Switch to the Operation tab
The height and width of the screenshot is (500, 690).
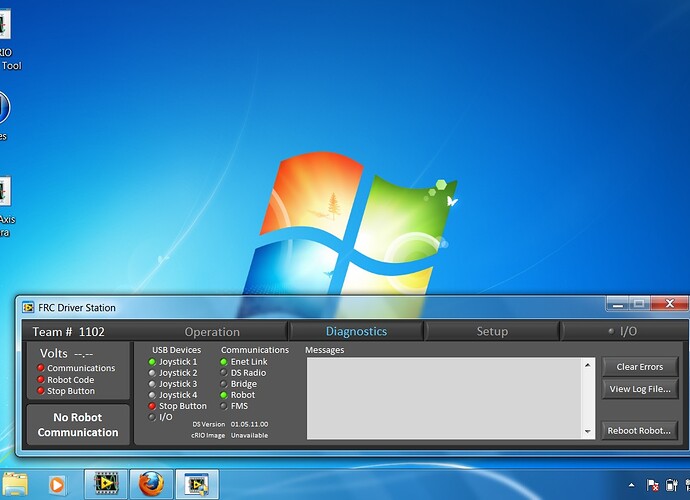pyautogui.click(x=212, y=331)
